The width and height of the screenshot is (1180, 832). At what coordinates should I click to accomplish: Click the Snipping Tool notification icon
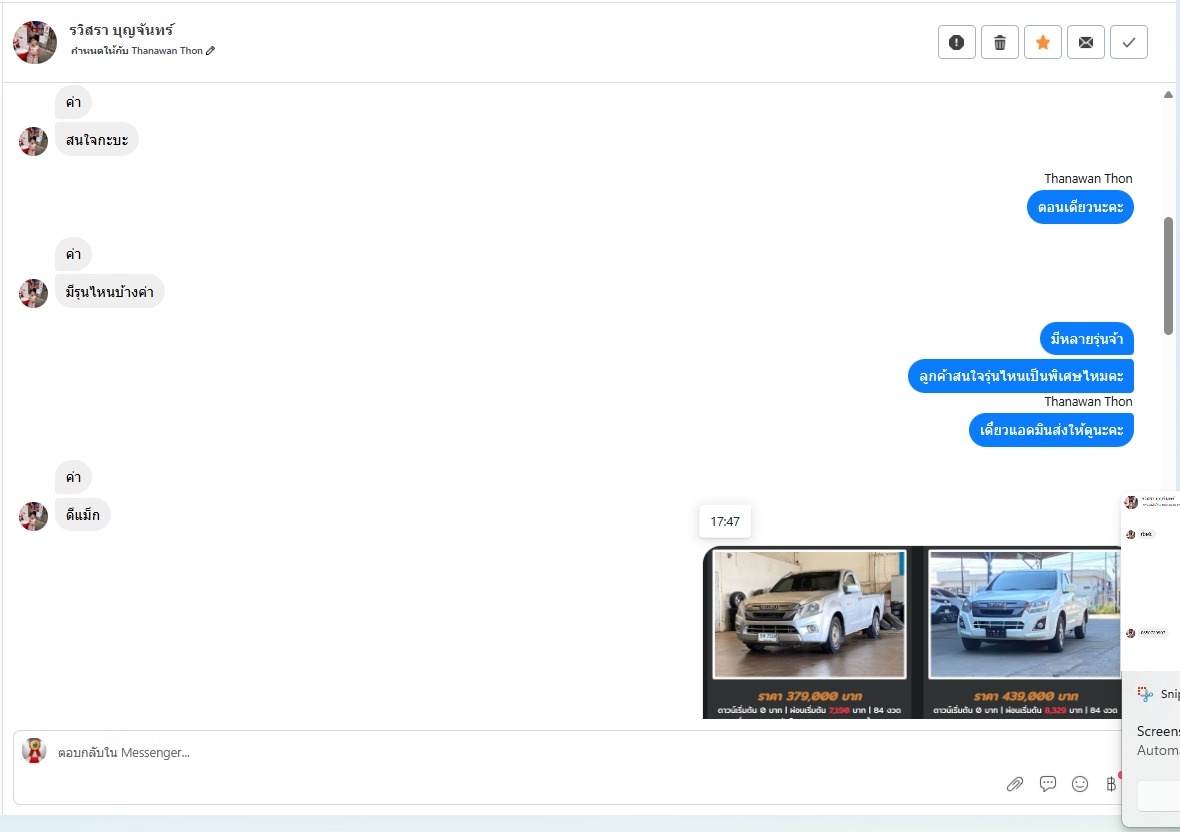[1145, 694]
